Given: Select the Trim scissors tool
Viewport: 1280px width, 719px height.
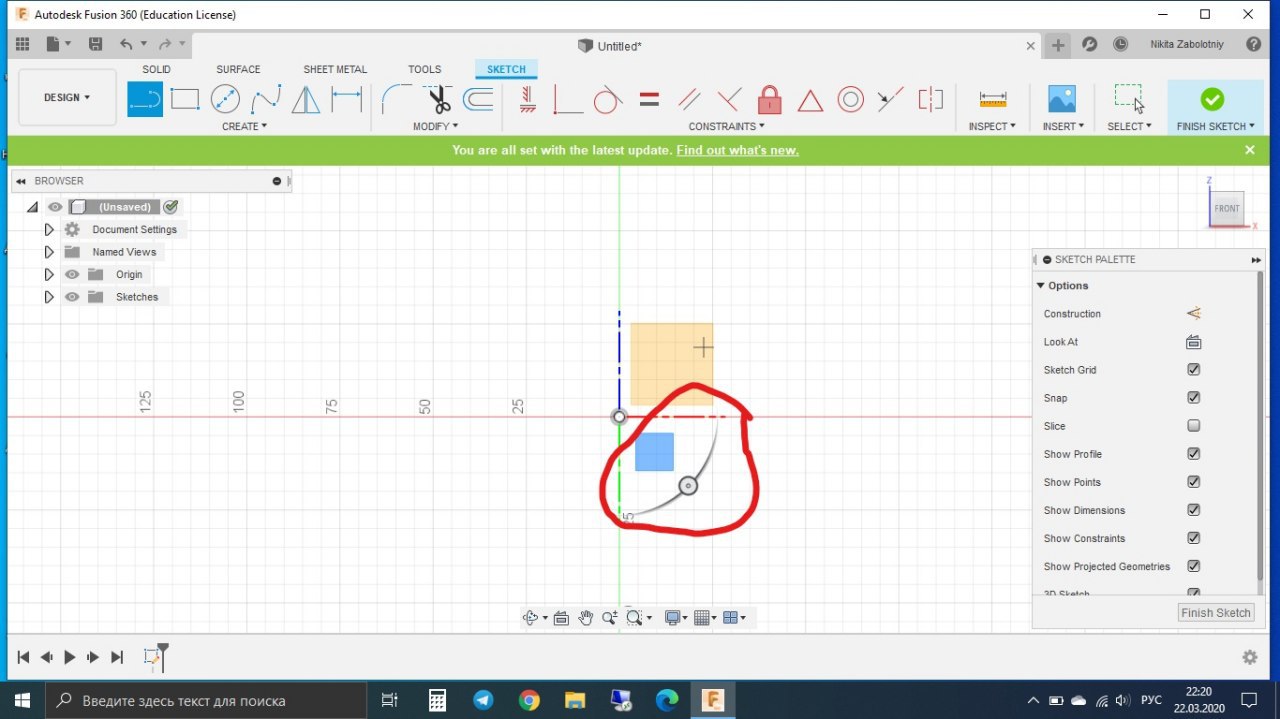Looking at the screenshot, I should tap(438, 99).
